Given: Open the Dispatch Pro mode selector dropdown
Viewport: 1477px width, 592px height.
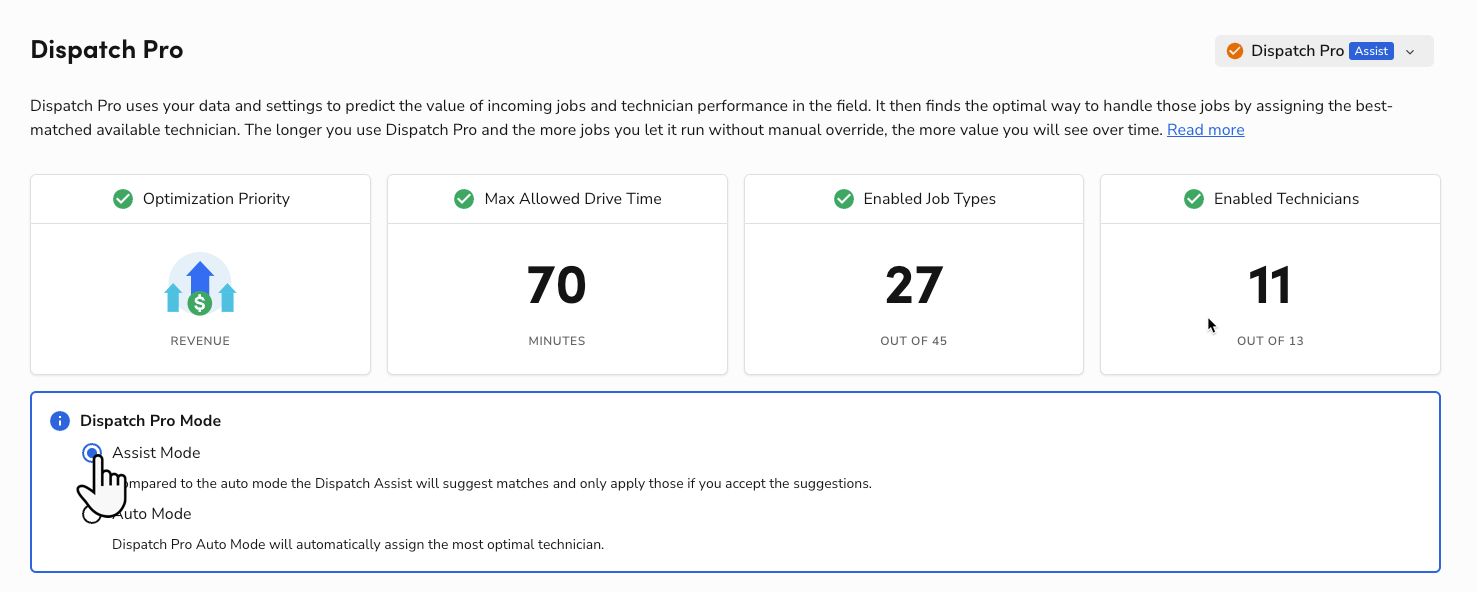Looking at the screenshot, I should click(1297, 51).
